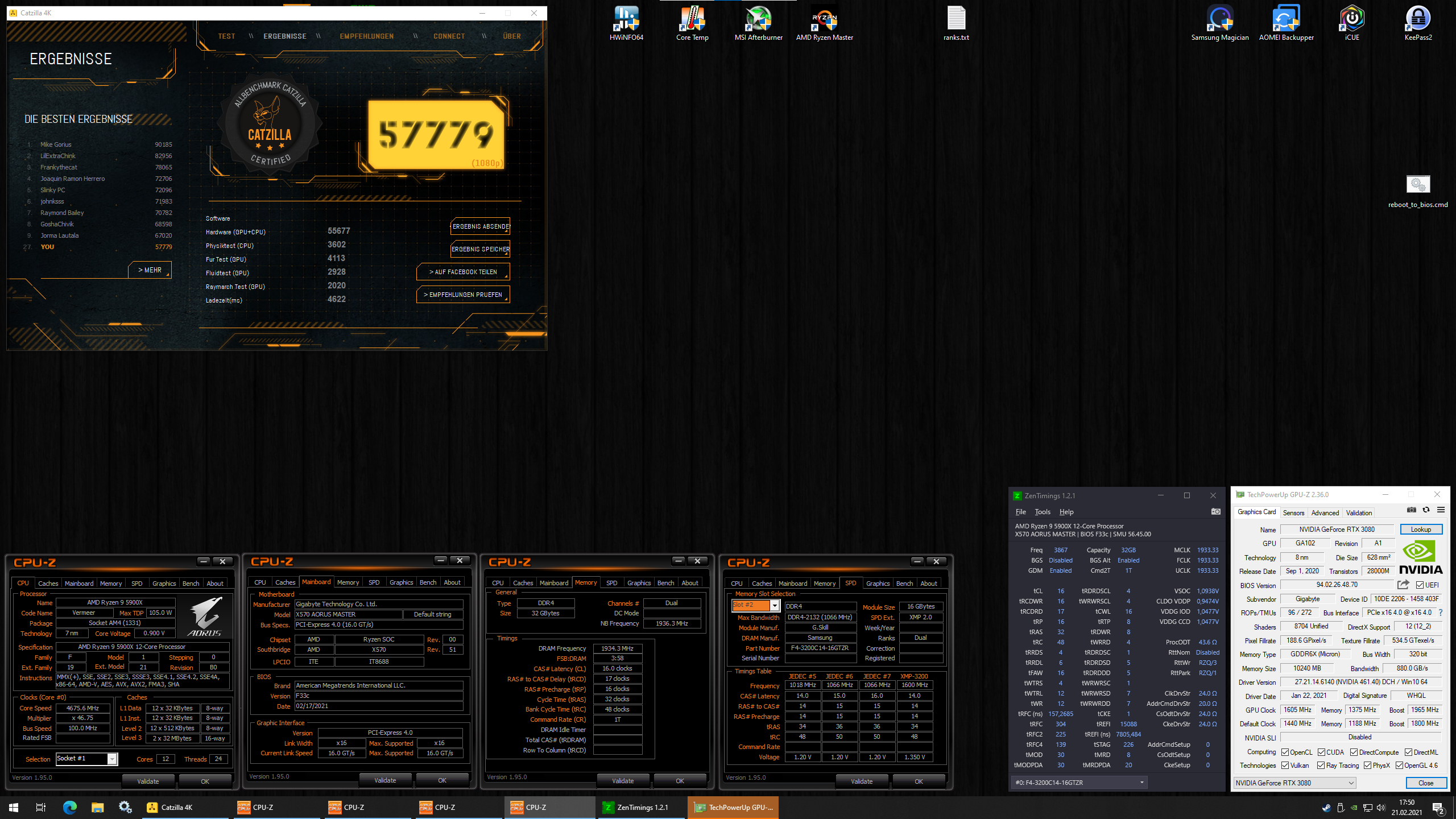The image size is (1456, 819).
Task: Click the BIOS export icon in GPU-Z
Action: tap(1403, 585)
